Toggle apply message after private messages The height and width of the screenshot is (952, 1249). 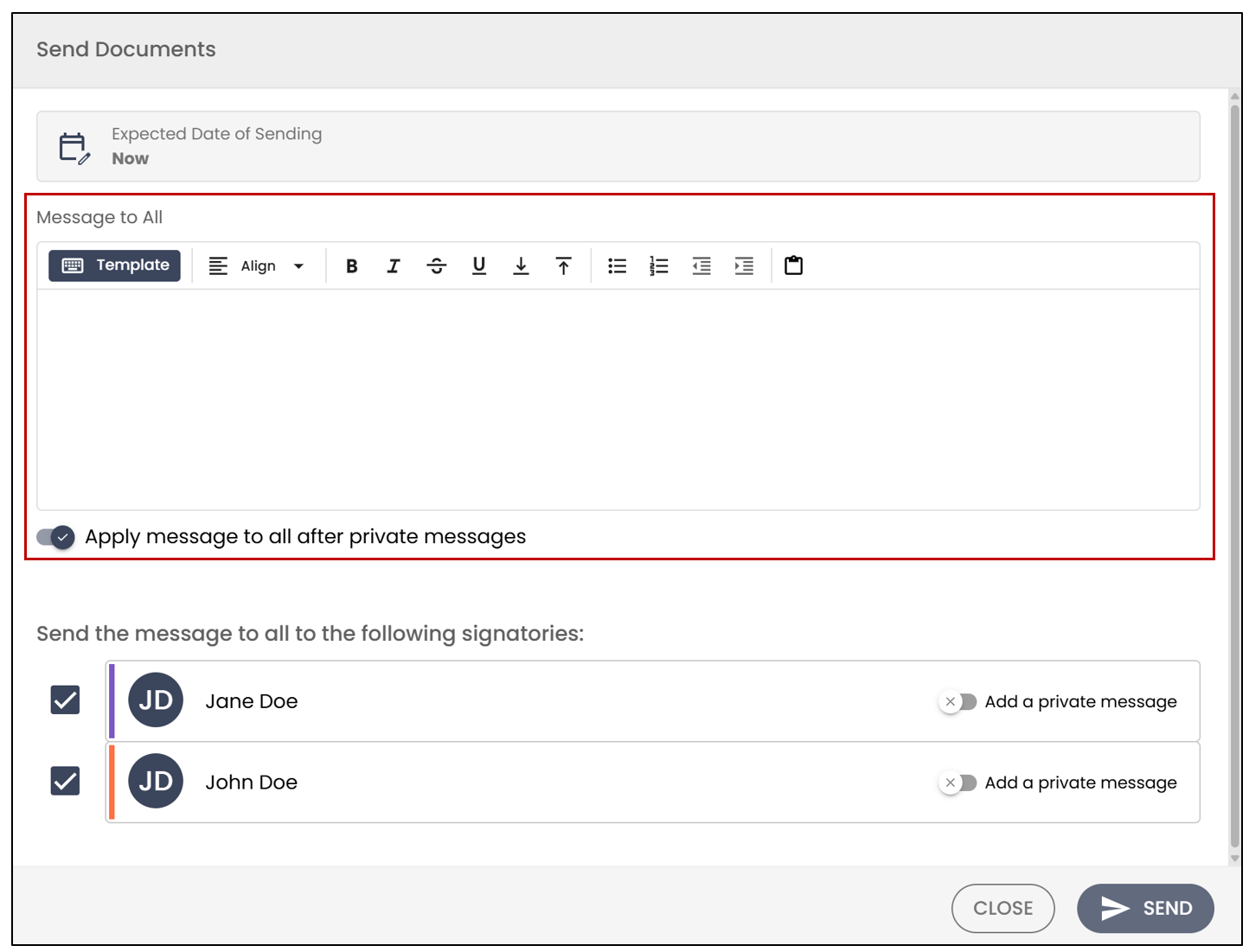coord(56,537)
